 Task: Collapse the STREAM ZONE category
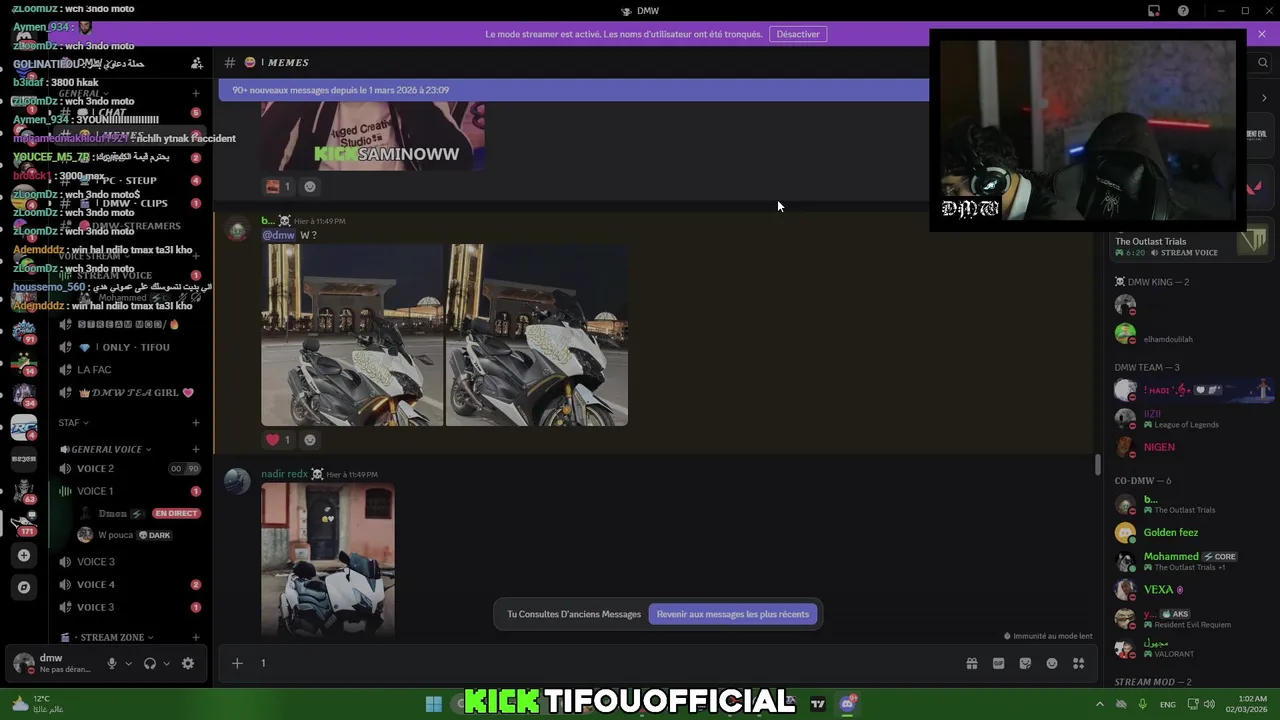pyautogui.click(x=107, y=637)
